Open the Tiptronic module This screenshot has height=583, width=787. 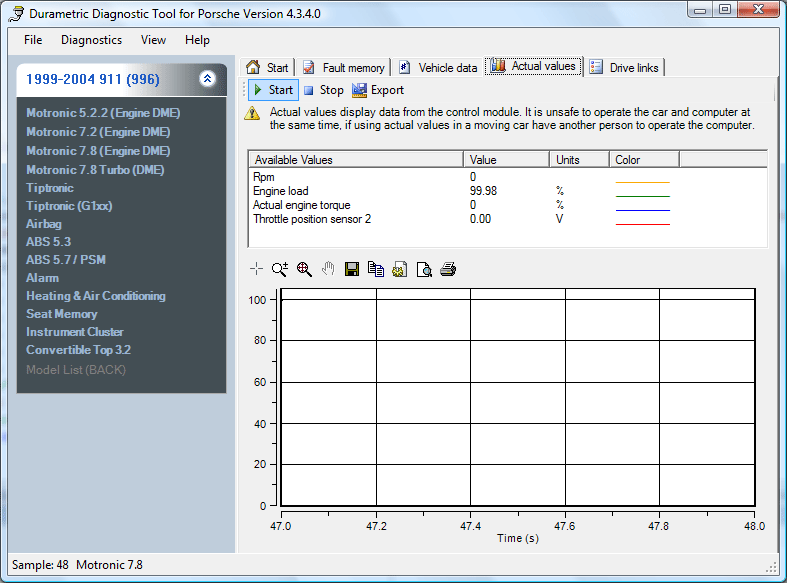(x=50, y=188)
